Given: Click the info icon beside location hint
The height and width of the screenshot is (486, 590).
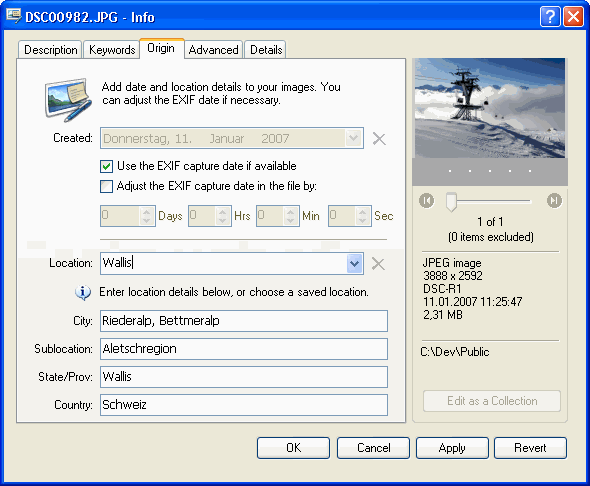Looking at the screenshot, I should click(x=83, y=292).
